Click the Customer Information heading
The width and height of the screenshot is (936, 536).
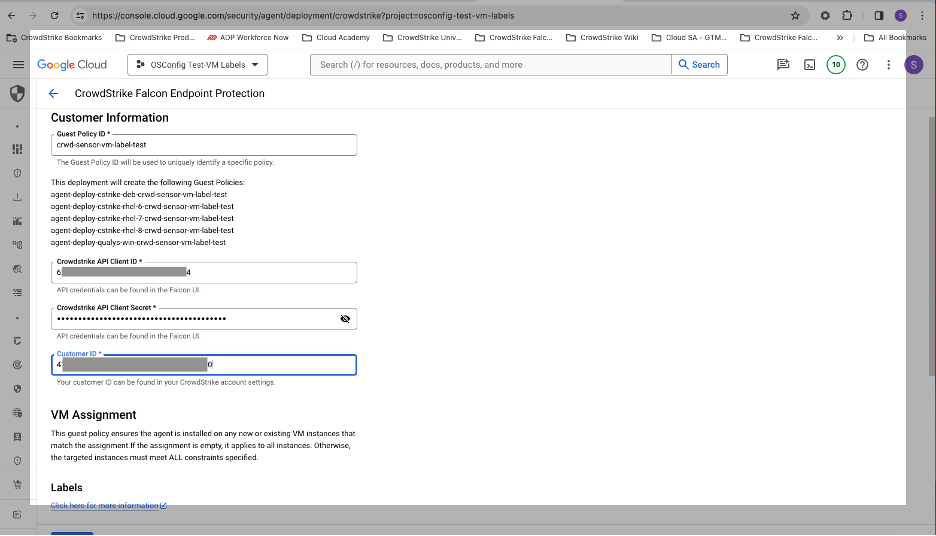[110, 118]
